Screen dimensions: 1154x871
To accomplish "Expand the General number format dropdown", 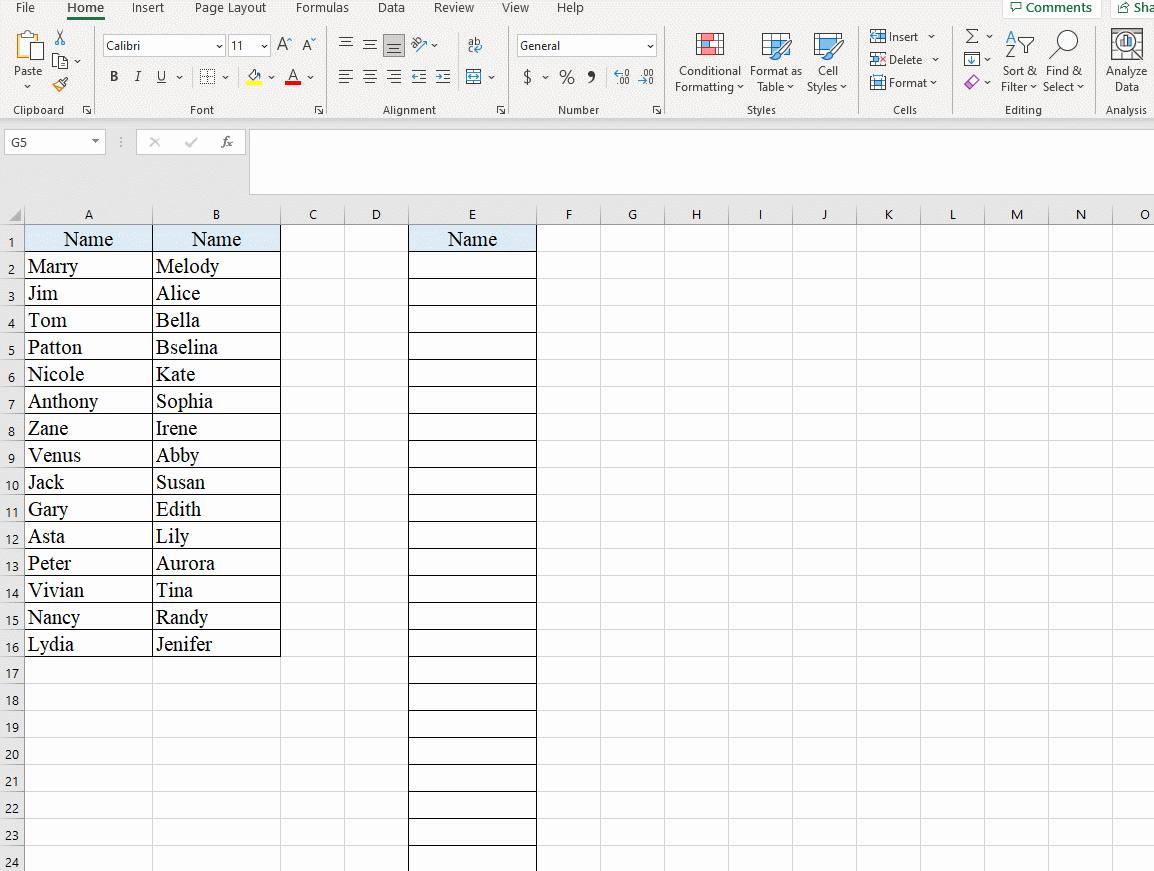I will 650,46.
